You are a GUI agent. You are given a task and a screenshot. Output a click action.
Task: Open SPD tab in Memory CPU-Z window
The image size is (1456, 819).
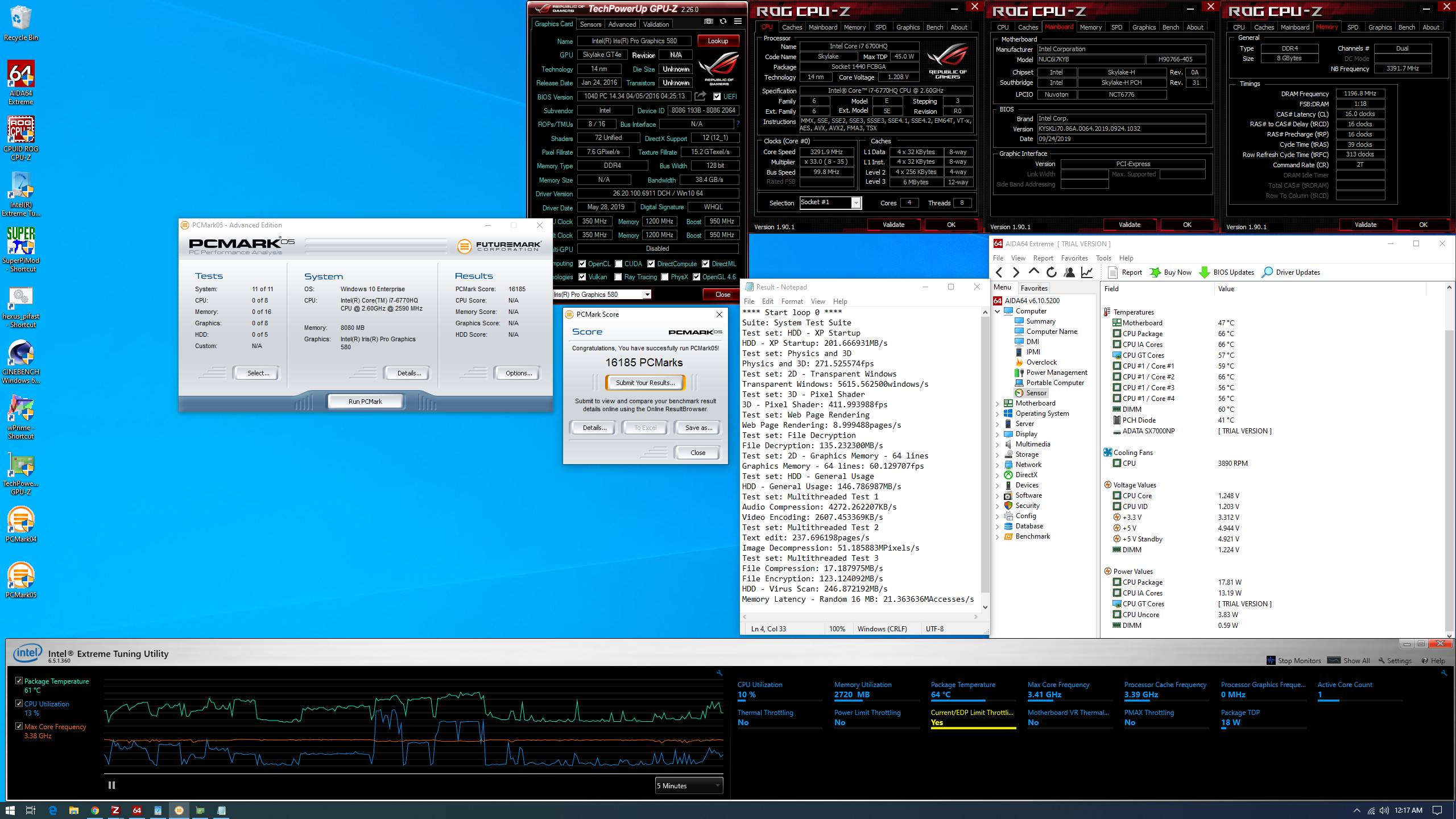pyautogui.click(x=1352, y=27)
